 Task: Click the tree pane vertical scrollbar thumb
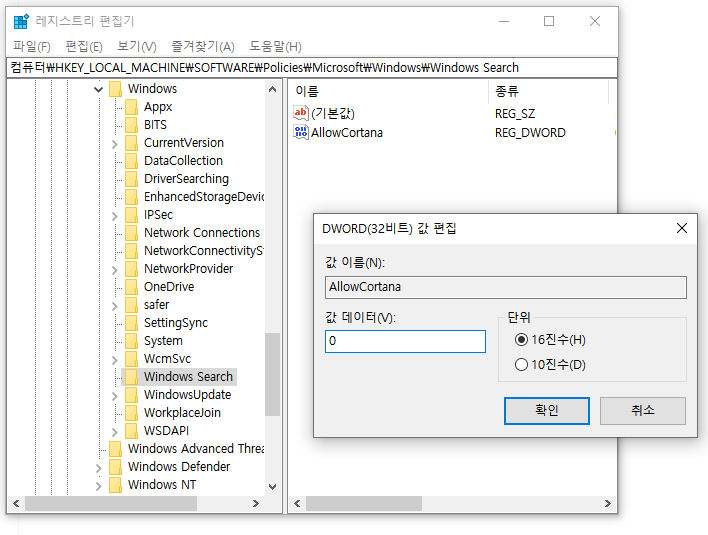point(272,374)
